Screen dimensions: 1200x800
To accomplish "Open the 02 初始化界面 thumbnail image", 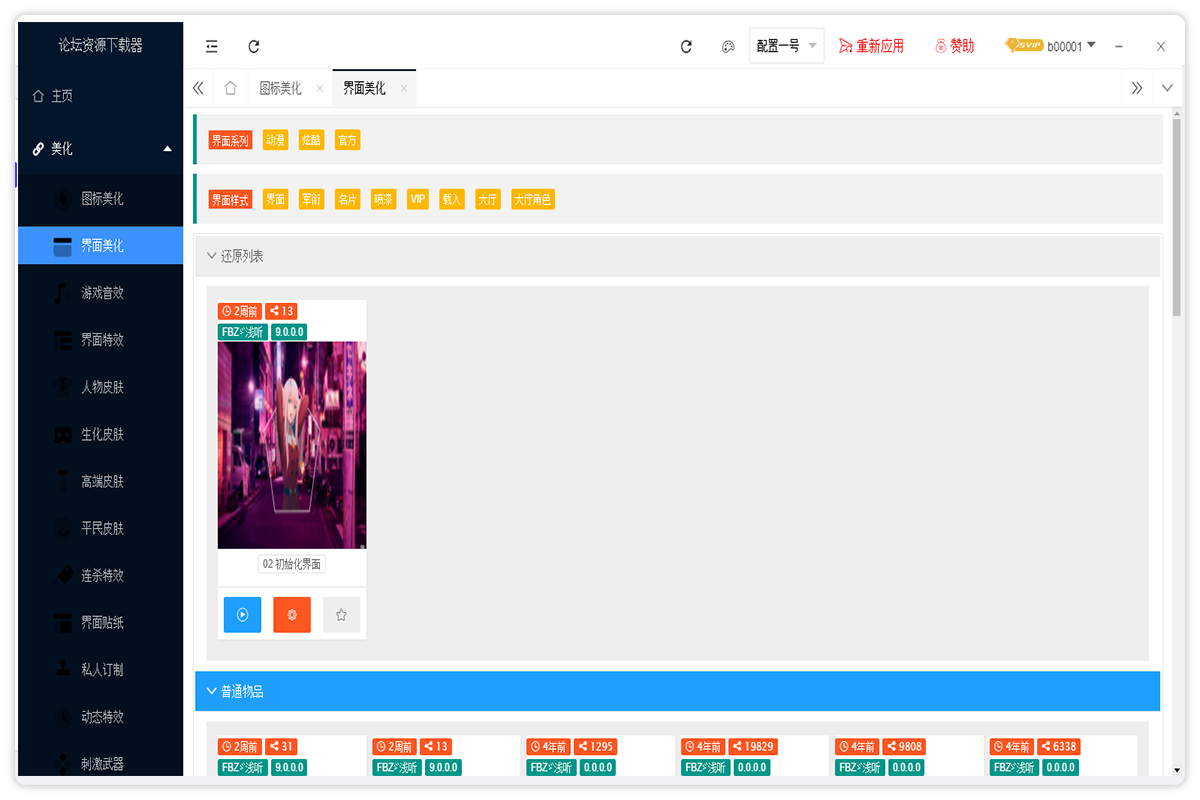I will tap(292, 445).
